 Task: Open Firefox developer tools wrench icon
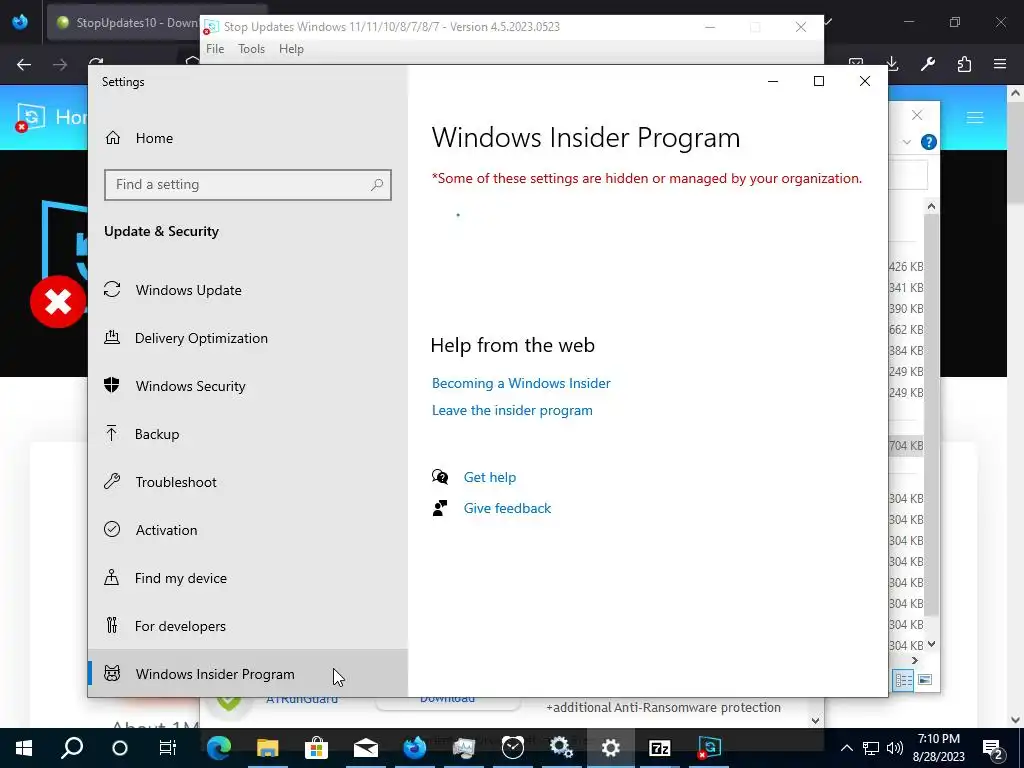coord(928,64)
